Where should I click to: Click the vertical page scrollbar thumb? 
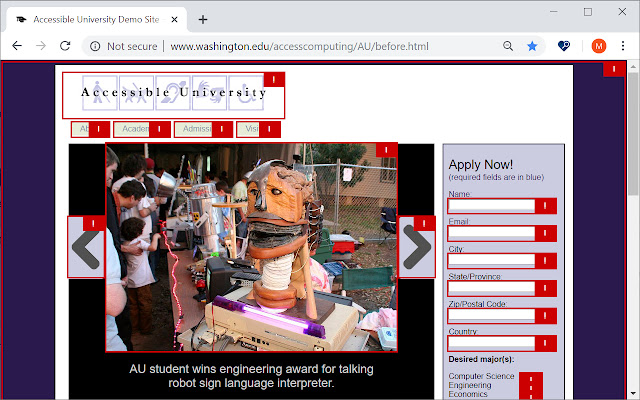[633, 134]
